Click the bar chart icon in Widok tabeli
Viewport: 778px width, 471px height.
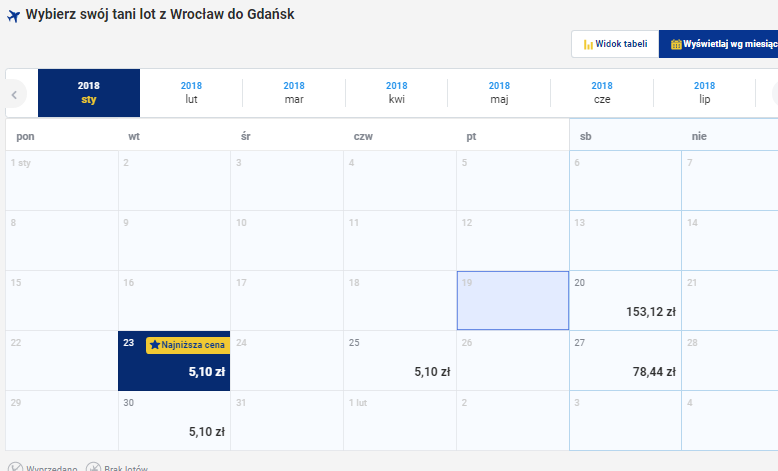coord(588,45)
